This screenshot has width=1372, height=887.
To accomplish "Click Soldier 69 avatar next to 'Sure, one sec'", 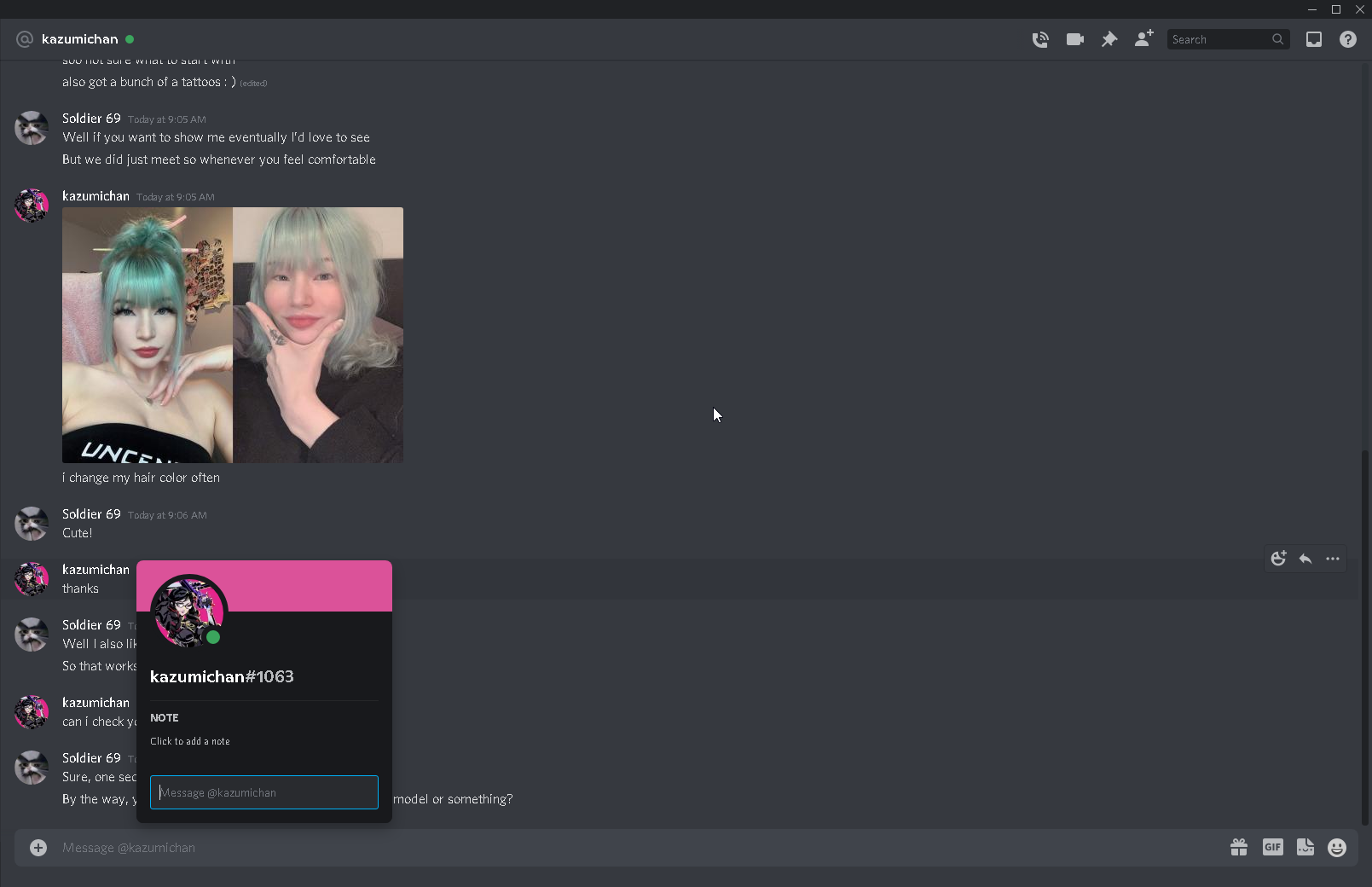I will [x=32, y=768].
